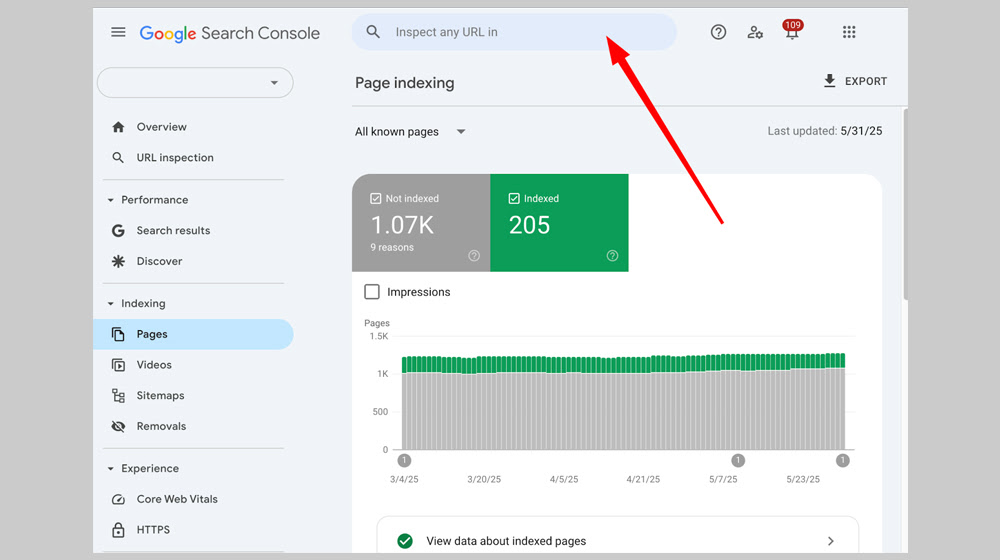
Task: Click the 1.5K y-axis label
Action: coord(379,336)
